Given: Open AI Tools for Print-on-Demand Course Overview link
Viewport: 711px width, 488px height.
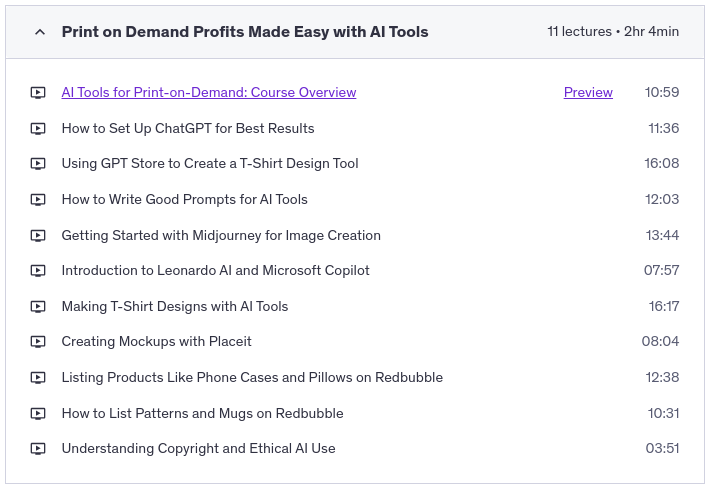Looking at the screenshot, I should pyautogui.click(x=209, y=93).
